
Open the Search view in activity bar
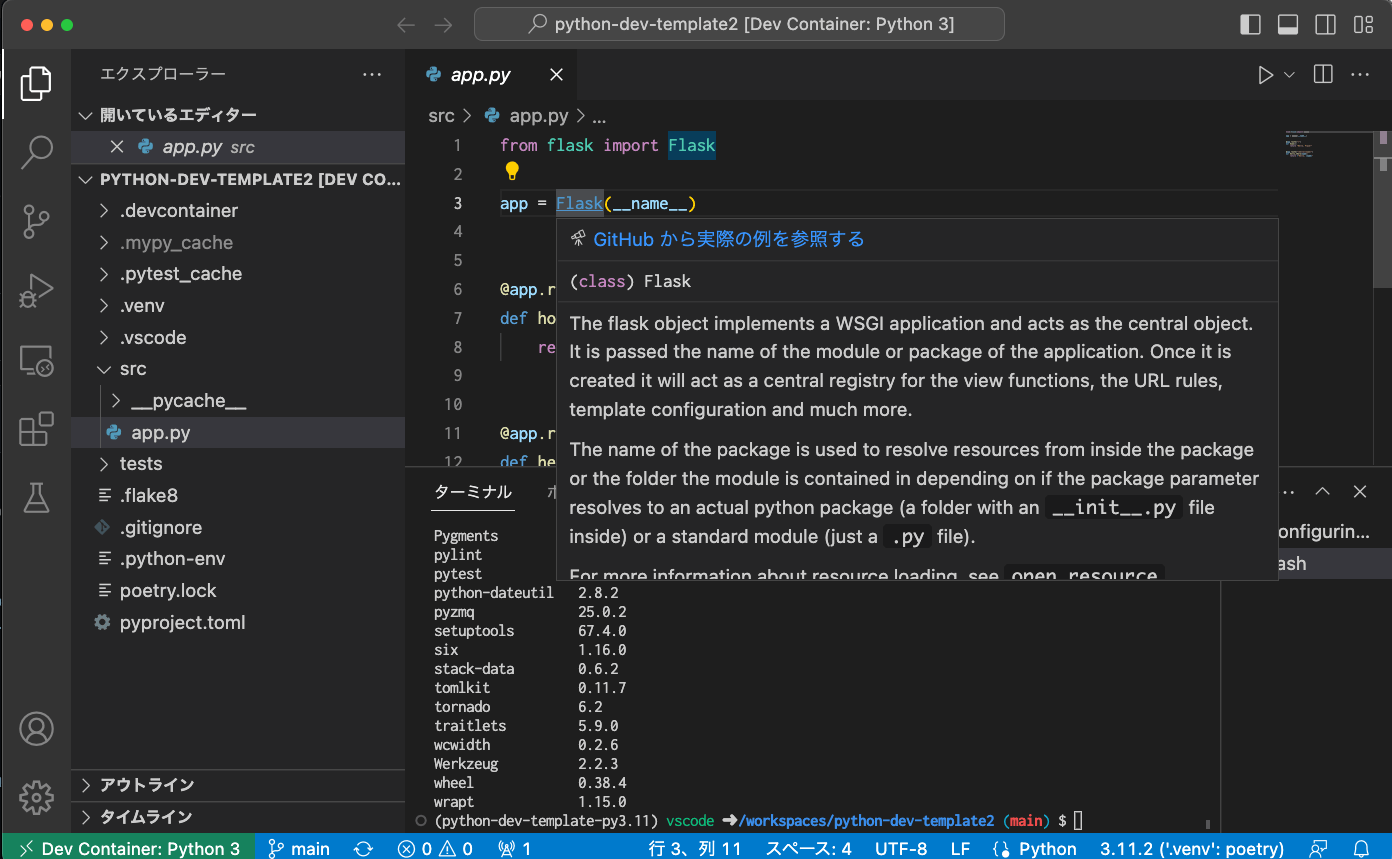click(x=36, y=151)
